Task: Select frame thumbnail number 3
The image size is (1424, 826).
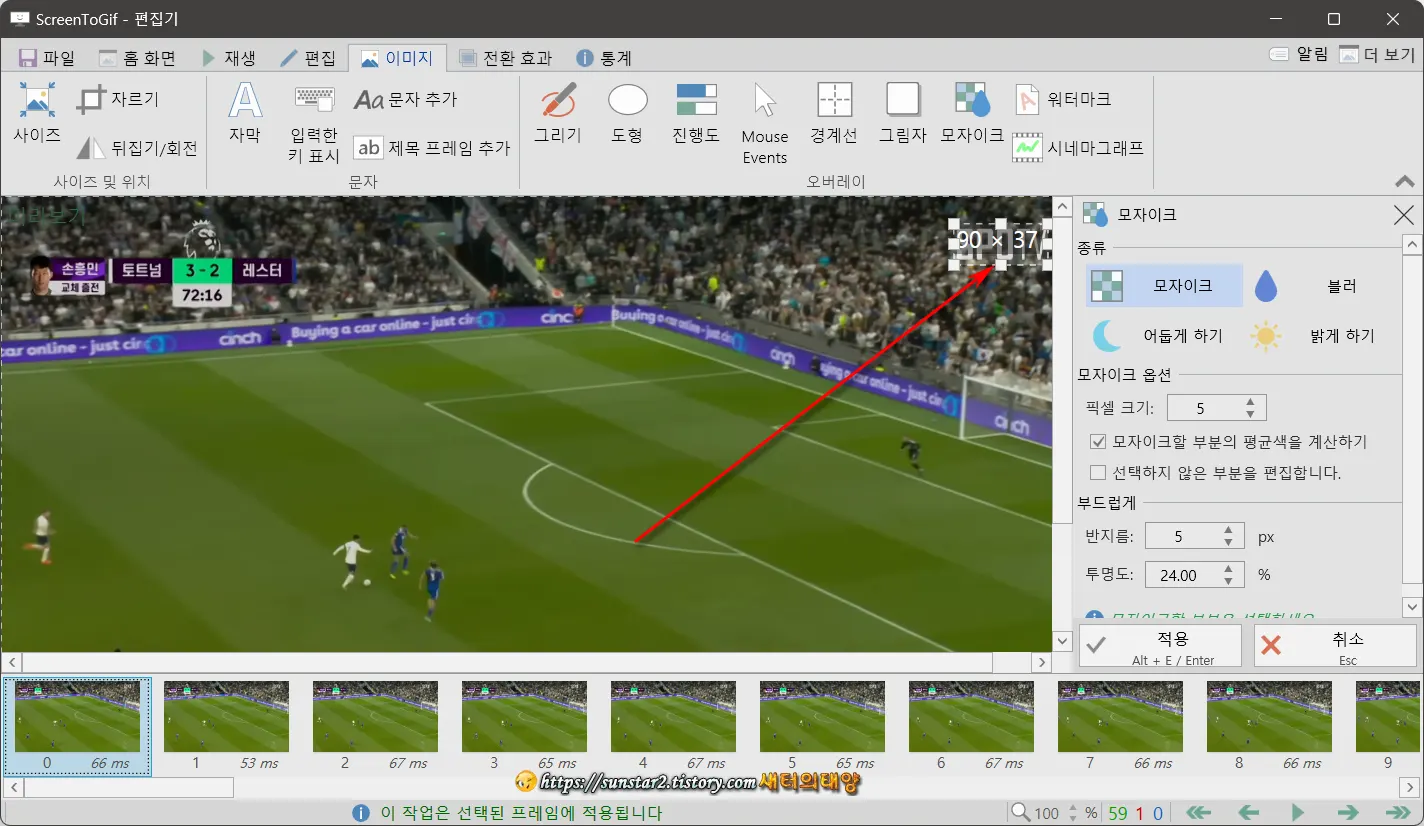Action: click(524, 716)
